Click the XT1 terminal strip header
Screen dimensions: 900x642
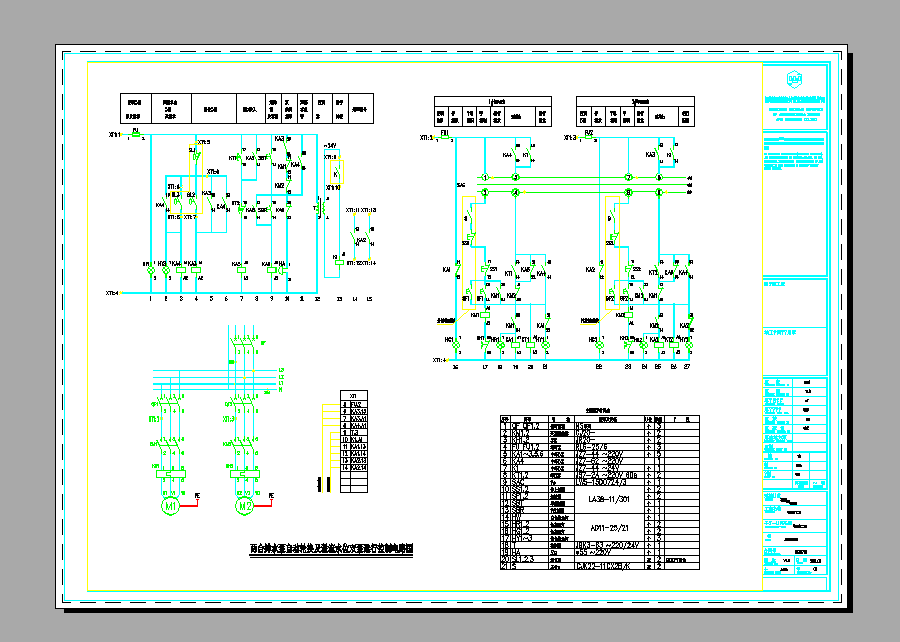354,396
